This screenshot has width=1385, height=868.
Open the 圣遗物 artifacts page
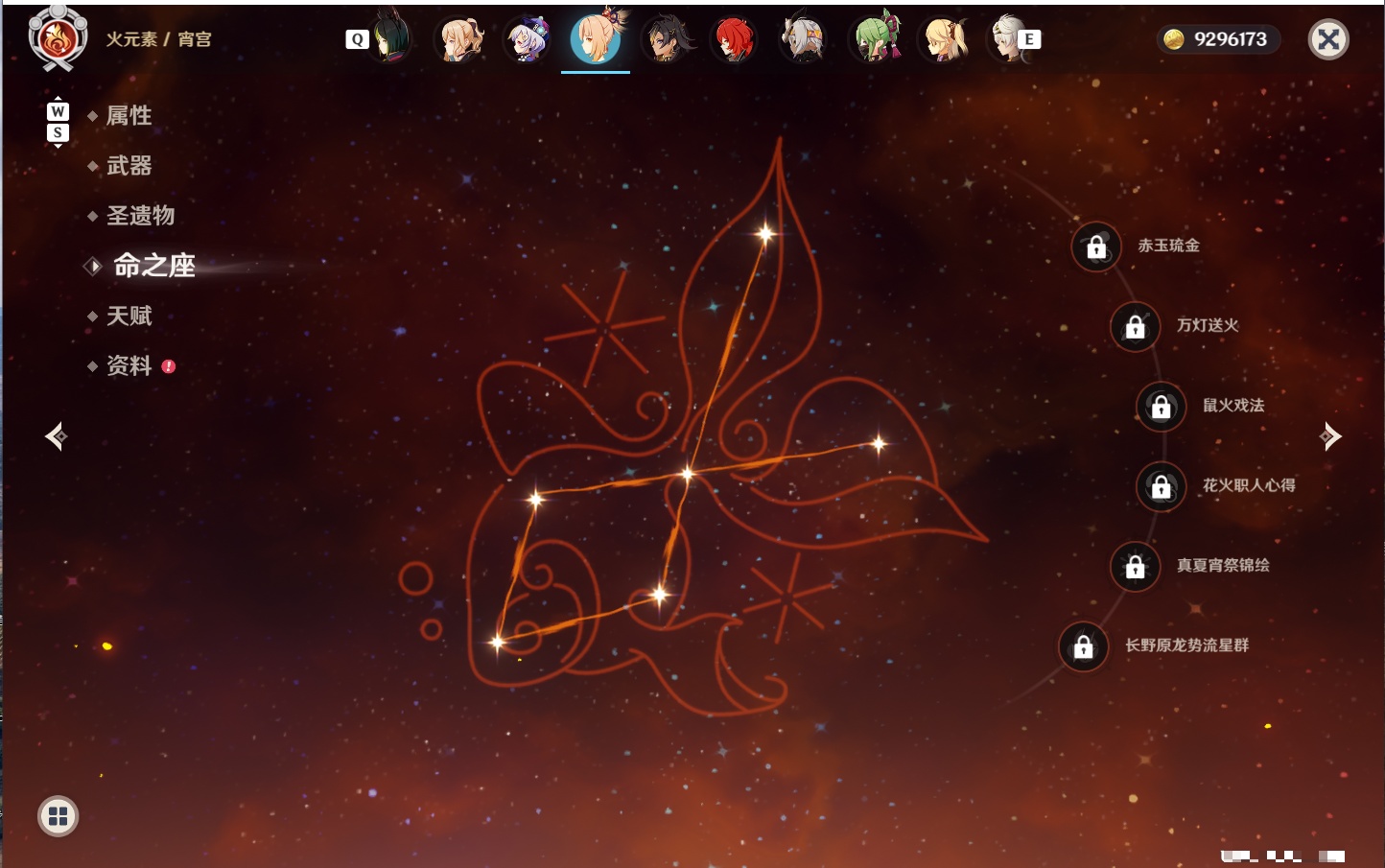140,216
